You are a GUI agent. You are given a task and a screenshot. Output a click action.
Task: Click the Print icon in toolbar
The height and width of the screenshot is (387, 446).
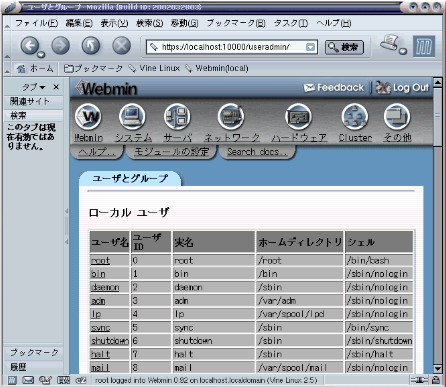click(x=390, y=43)
